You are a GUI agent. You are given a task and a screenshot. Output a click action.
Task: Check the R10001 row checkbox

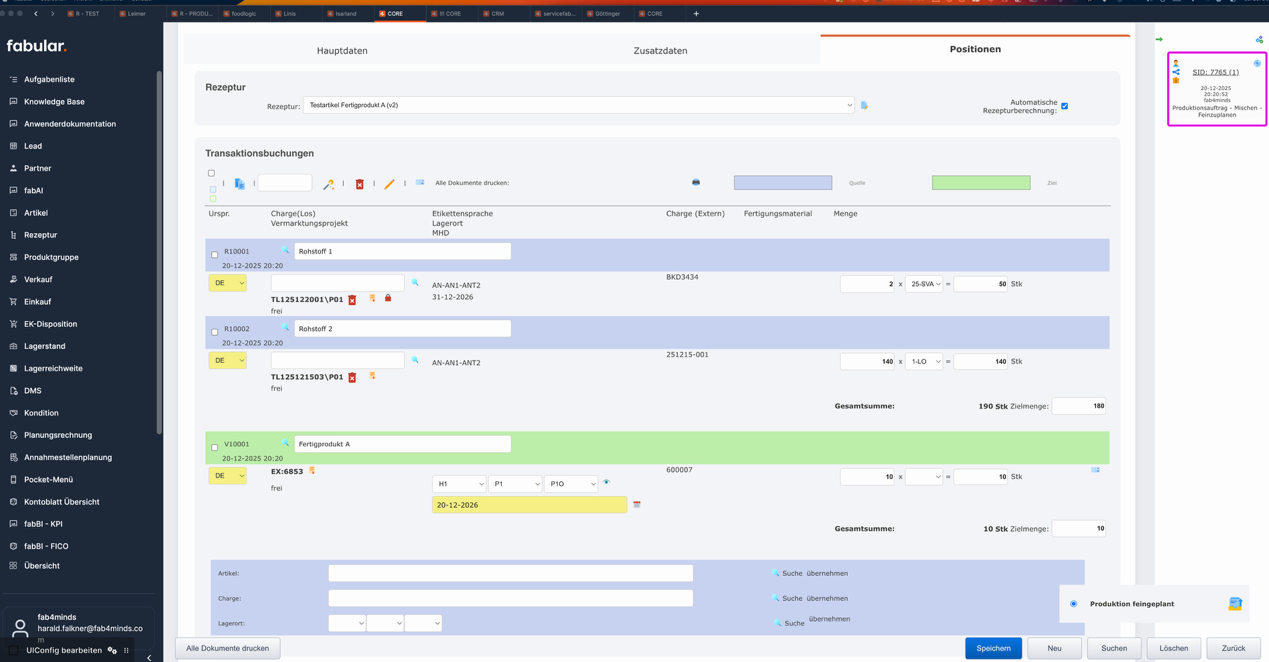pos(214,255)
